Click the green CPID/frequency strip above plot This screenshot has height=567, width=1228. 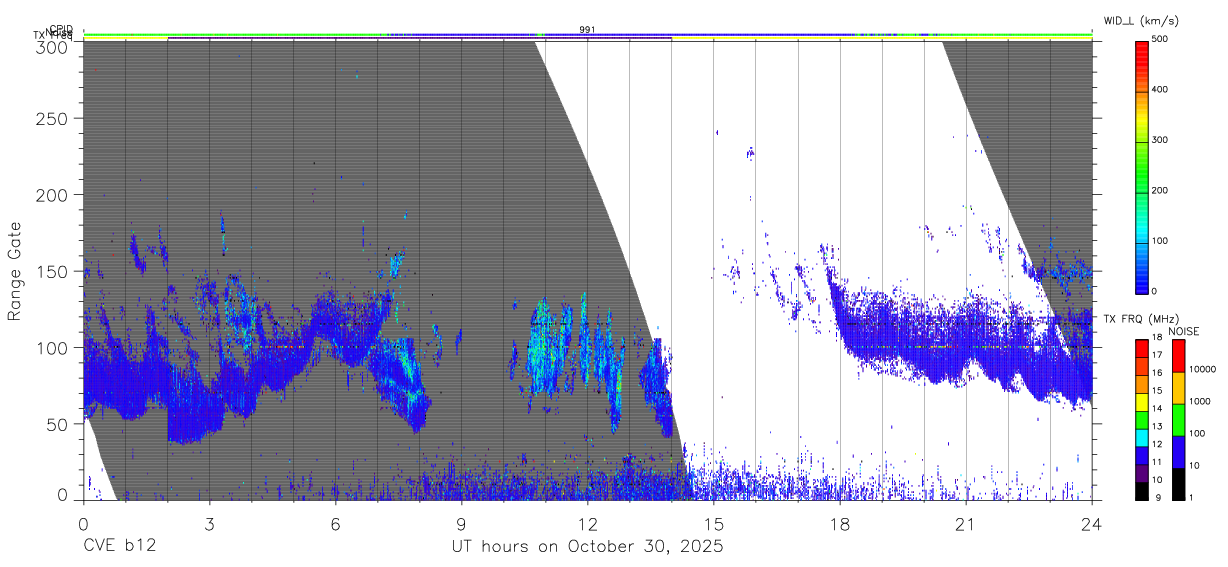coord(587,36)
